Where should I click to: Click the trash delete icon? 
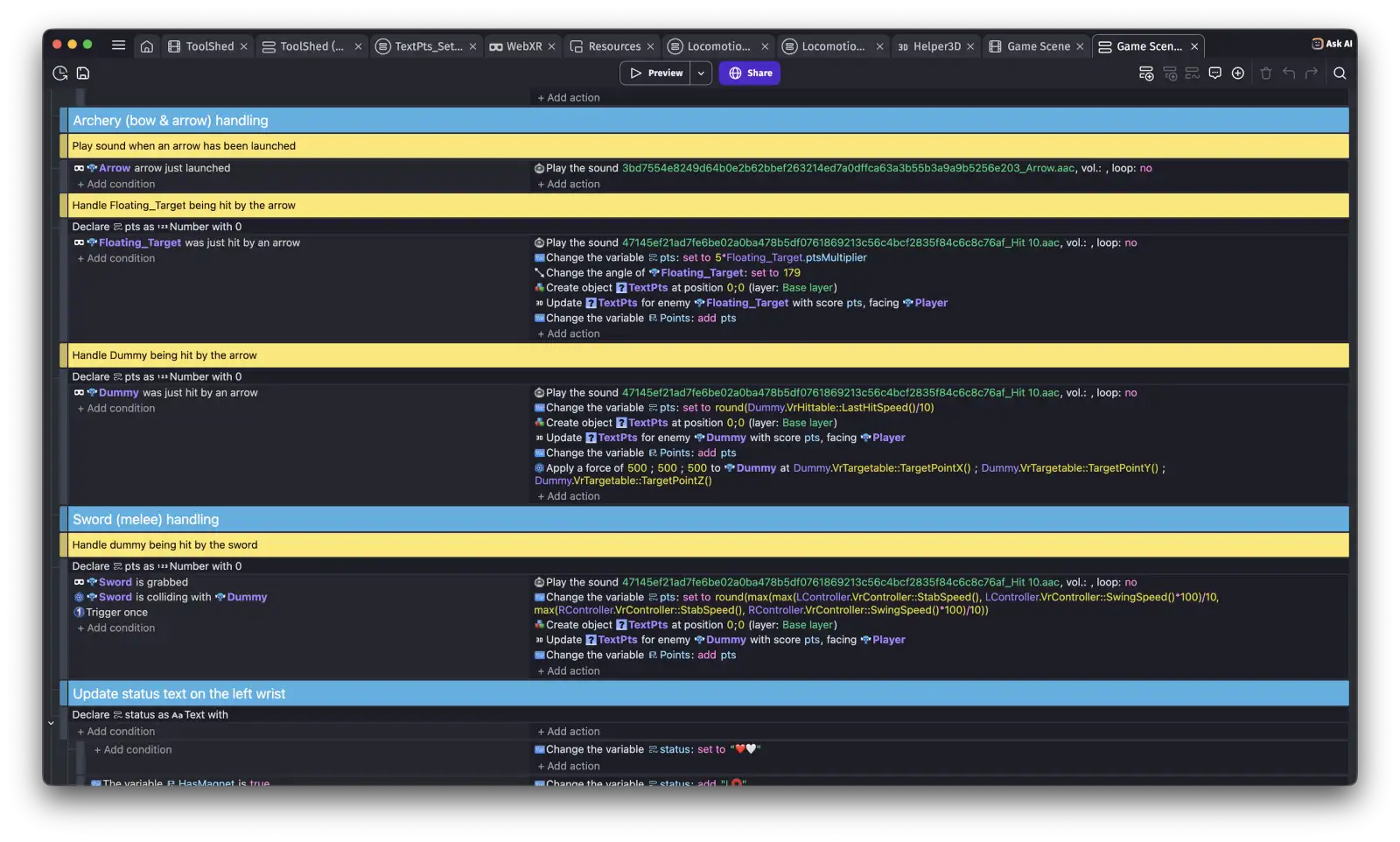click(1265, 74)
